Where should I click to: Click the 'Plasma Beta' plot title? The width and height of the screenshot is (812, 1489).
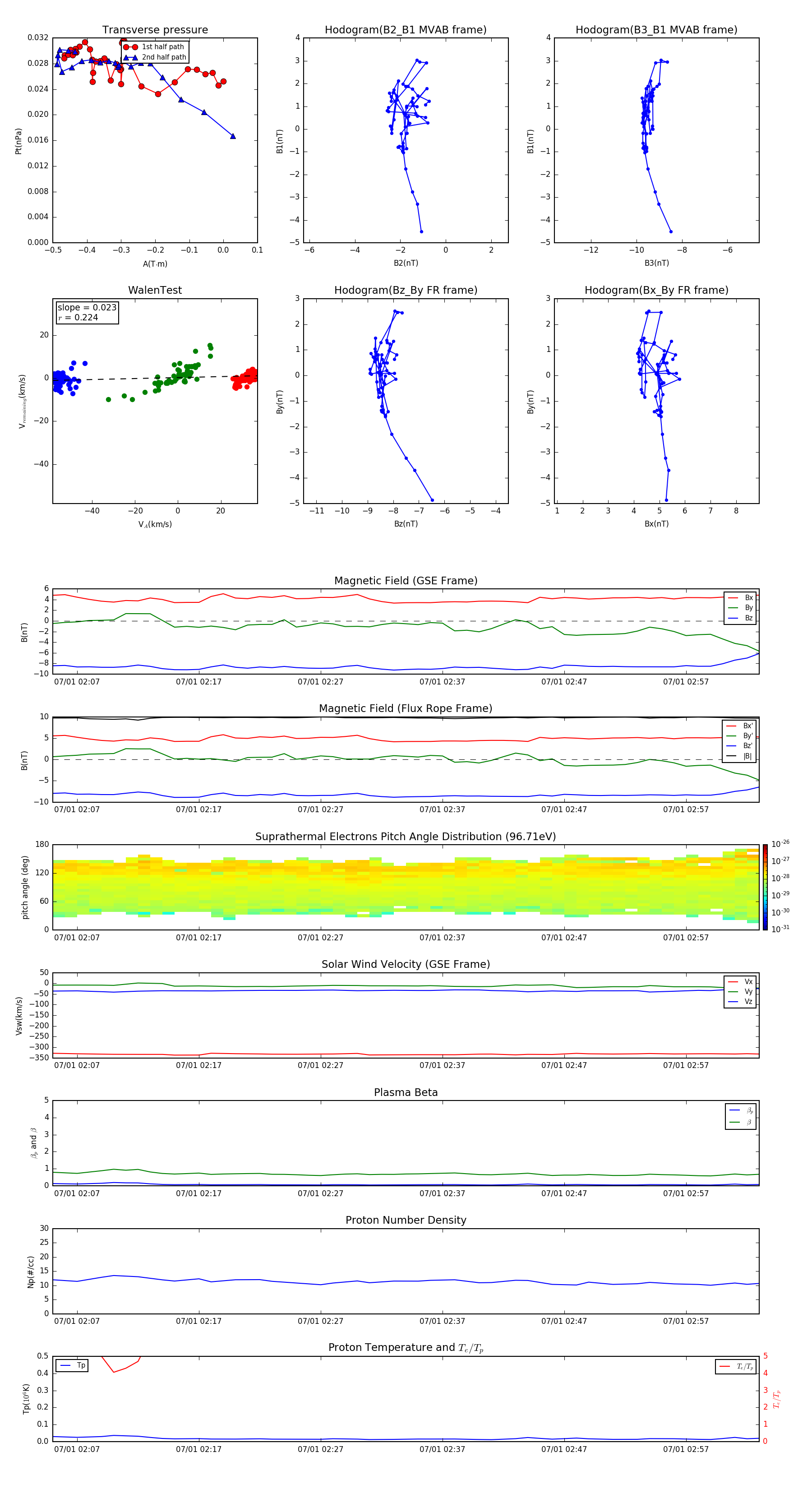[x=406, y=1093]
